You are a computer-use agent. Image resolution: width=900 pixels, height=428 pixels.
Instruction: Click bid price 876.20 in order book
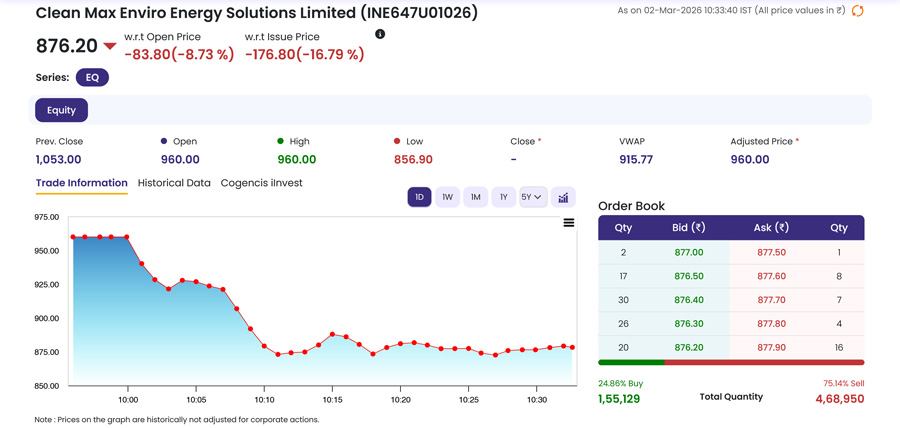(x=688, y=348)
